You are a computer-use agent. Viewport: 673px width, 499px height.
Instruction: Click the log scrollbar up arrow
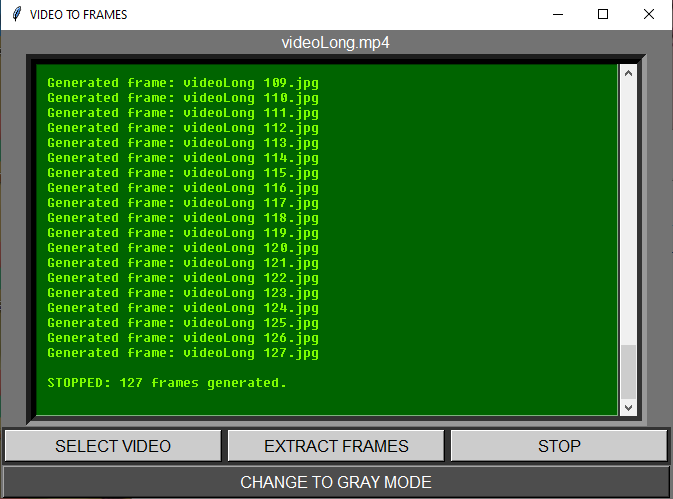[628, 72]
